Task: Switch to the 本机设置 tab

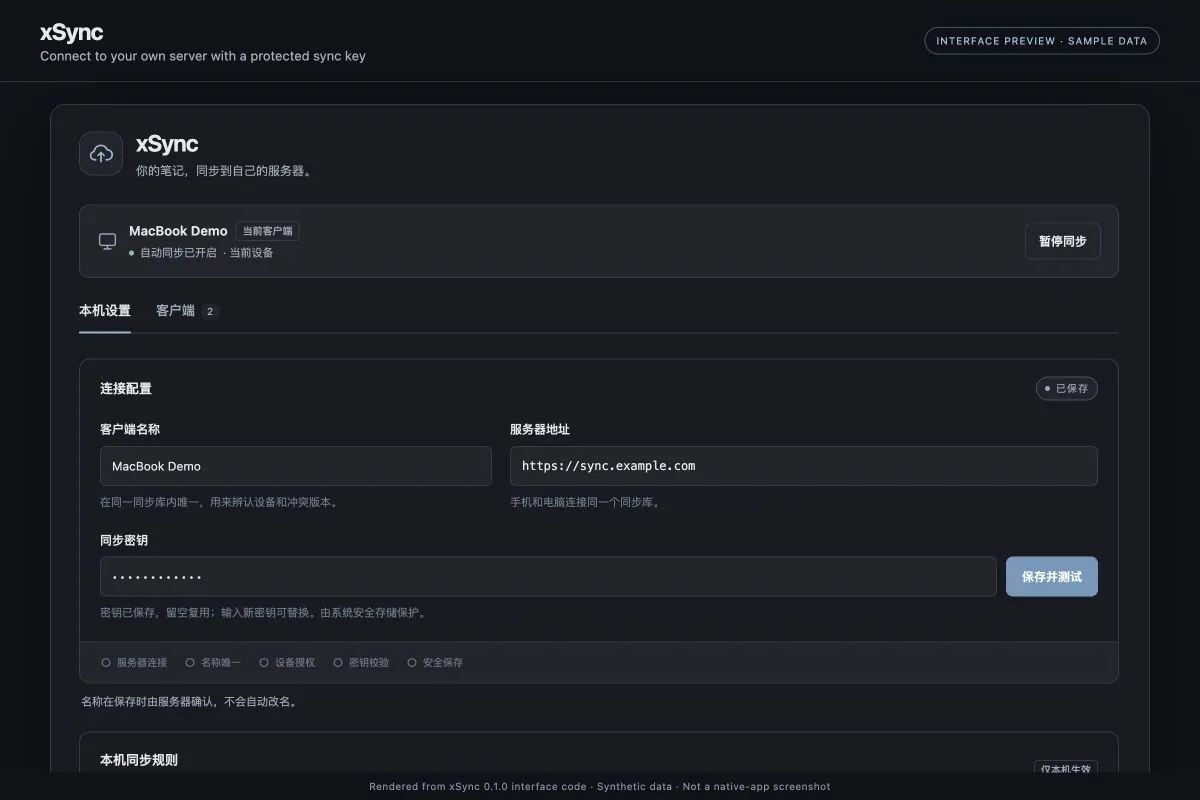Action: (105, 311)
